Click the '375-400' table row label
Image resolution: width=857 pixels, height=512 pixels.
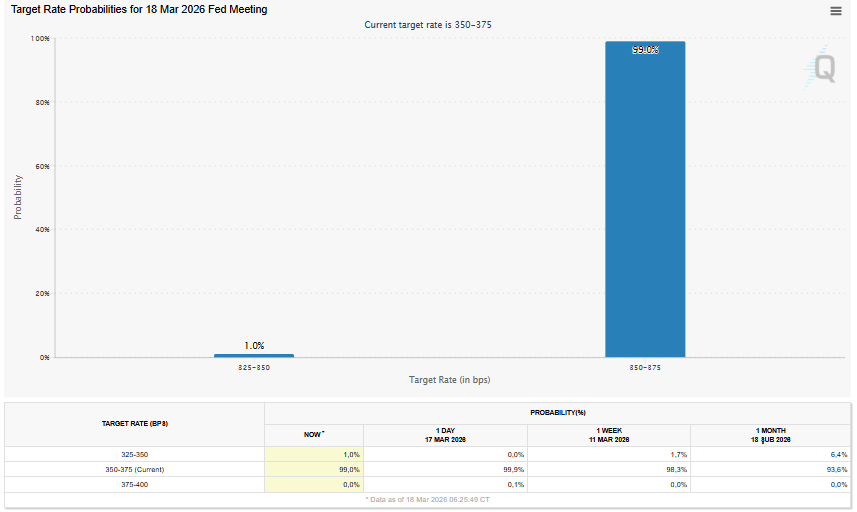point(134,484)
